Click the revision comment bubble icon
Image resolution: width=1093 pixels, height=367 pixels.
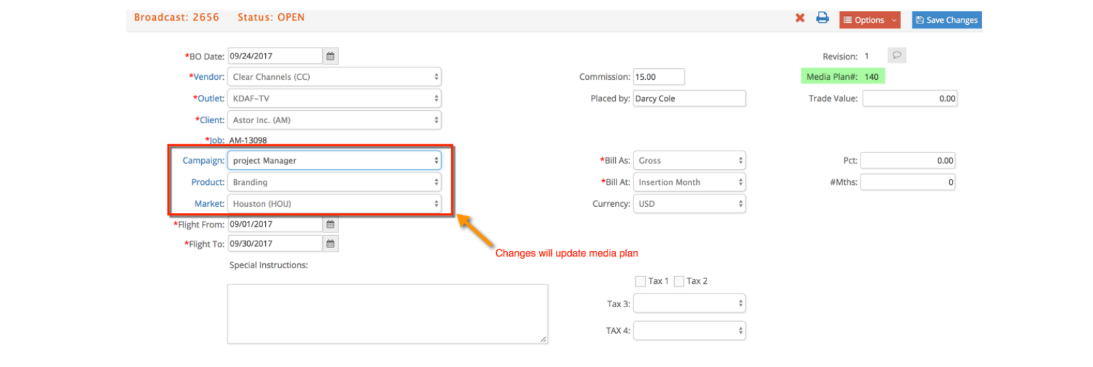(x=896, y=56)
